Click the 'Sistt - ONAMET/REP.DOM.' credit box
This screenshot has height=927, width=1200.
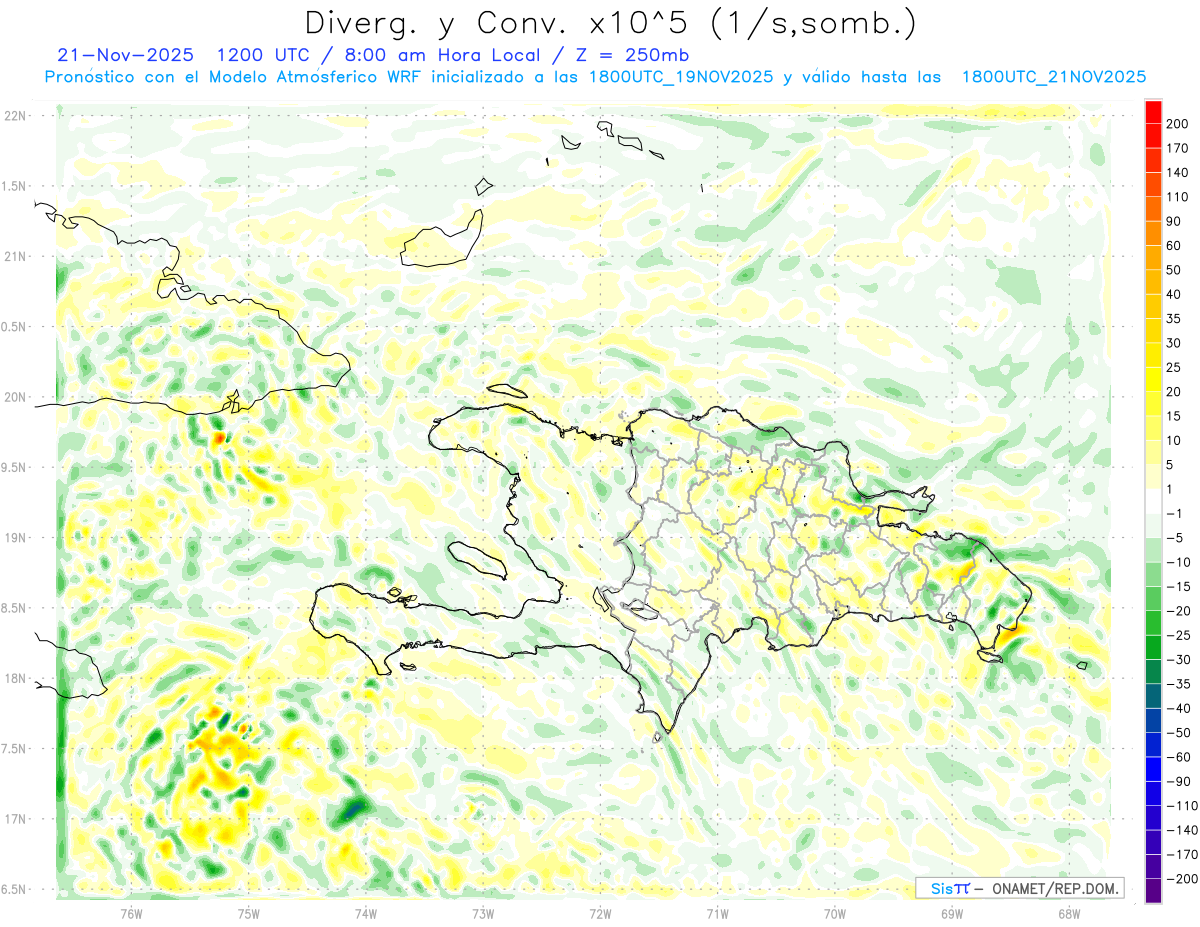tap(1019, 888)
